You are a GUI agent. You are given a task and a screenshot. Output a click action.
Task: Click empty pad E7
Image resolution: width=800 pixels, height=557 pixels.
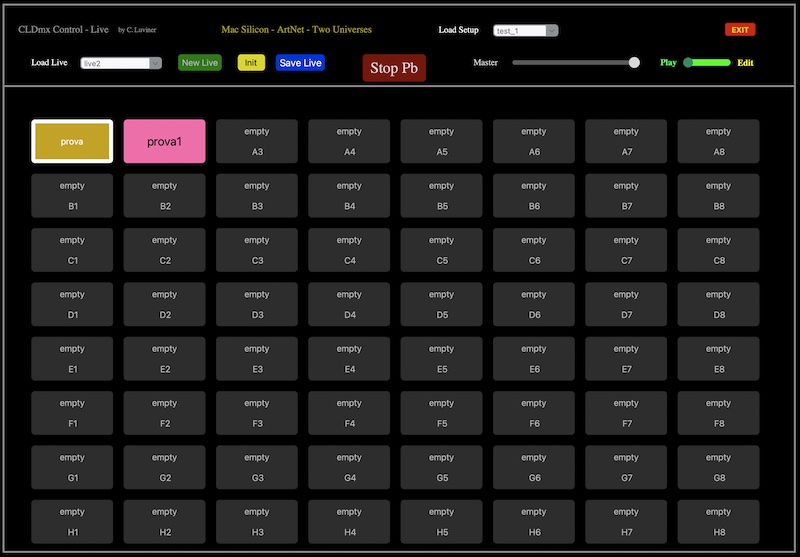click(626, 359)
